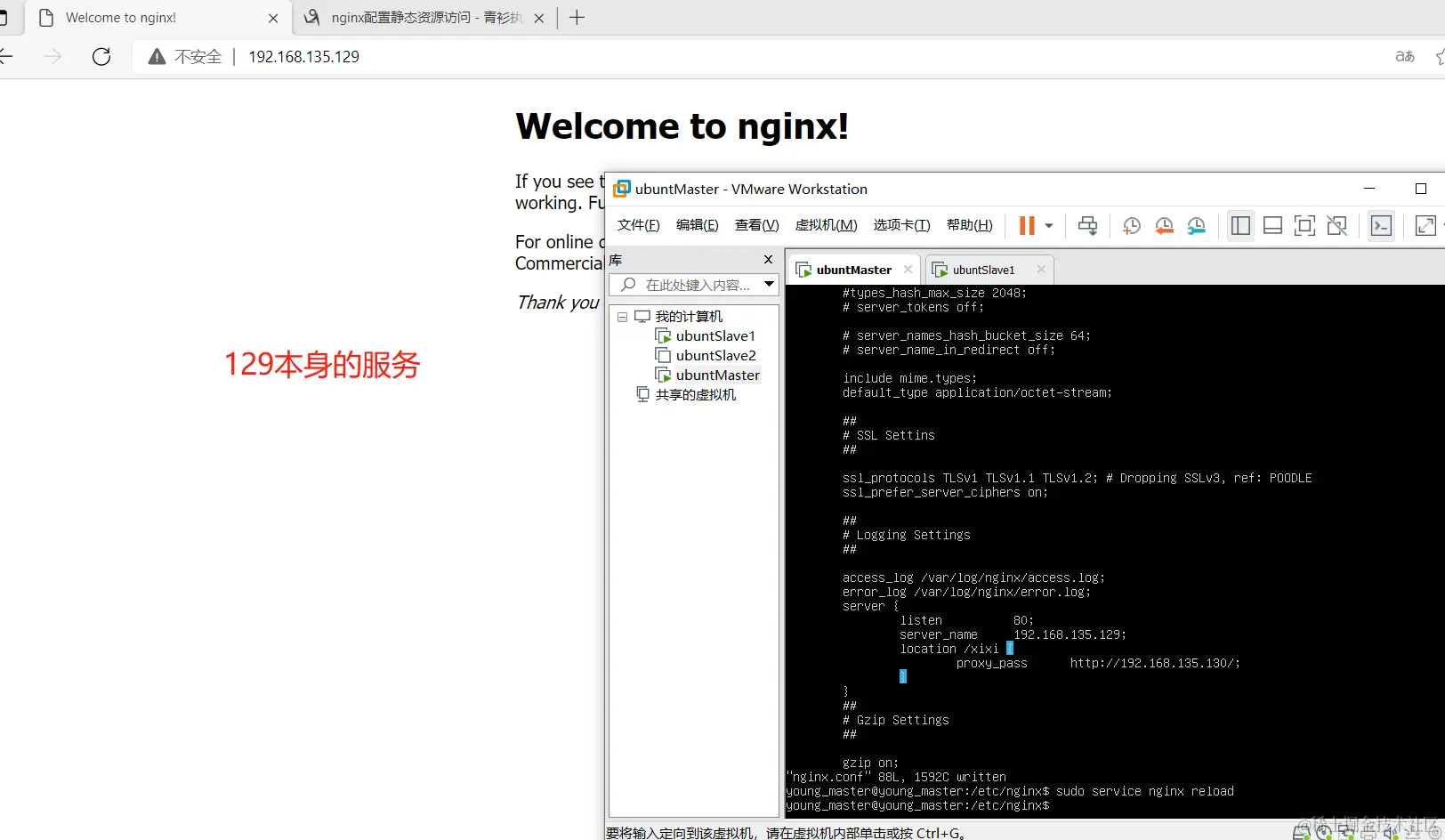Open VMware 查看(V) menu

(757, 225)
